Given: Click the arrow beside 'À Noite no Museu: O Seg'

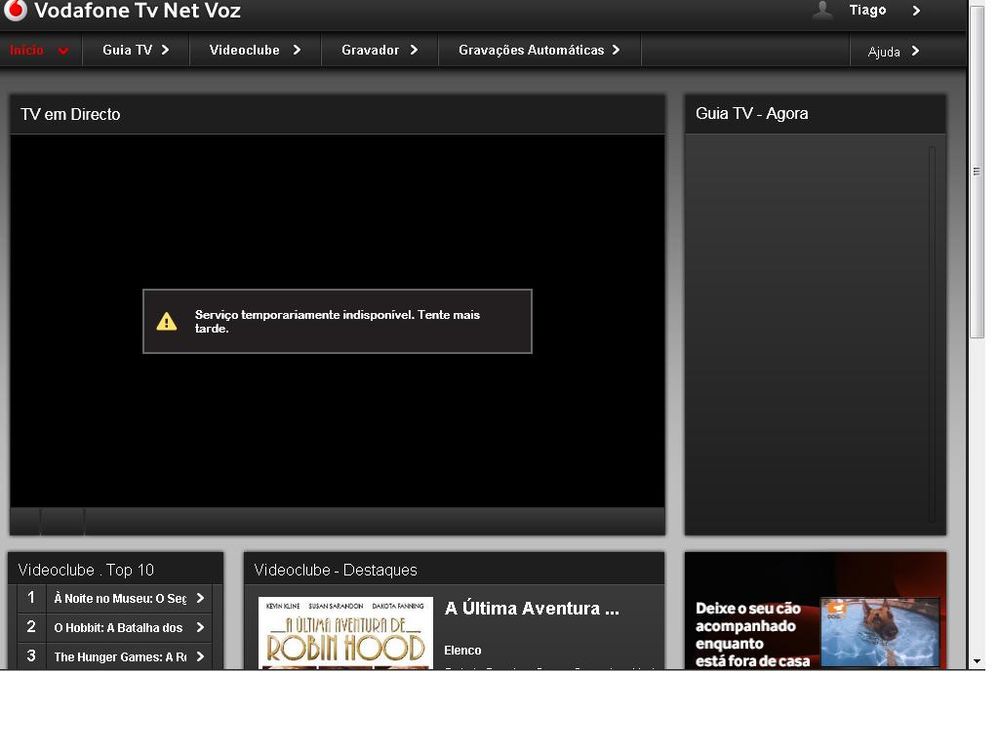Looking at the screenshot, I should (199, 598).
